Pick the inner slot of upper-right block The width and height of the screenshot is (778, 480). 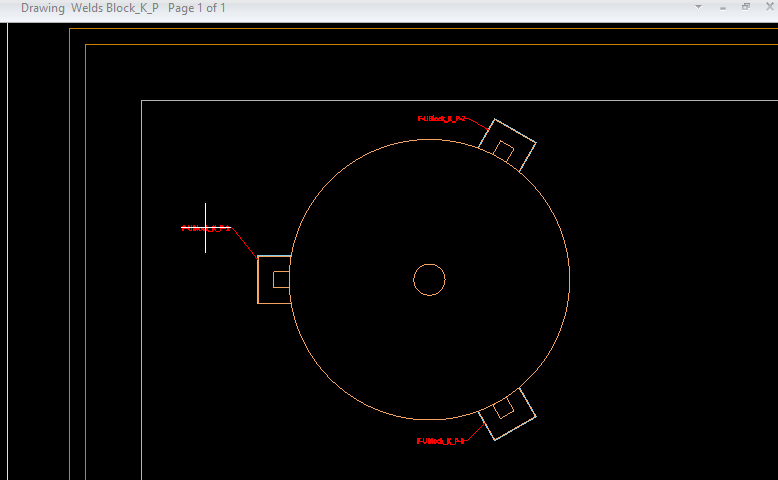click(x=505, y=151)
